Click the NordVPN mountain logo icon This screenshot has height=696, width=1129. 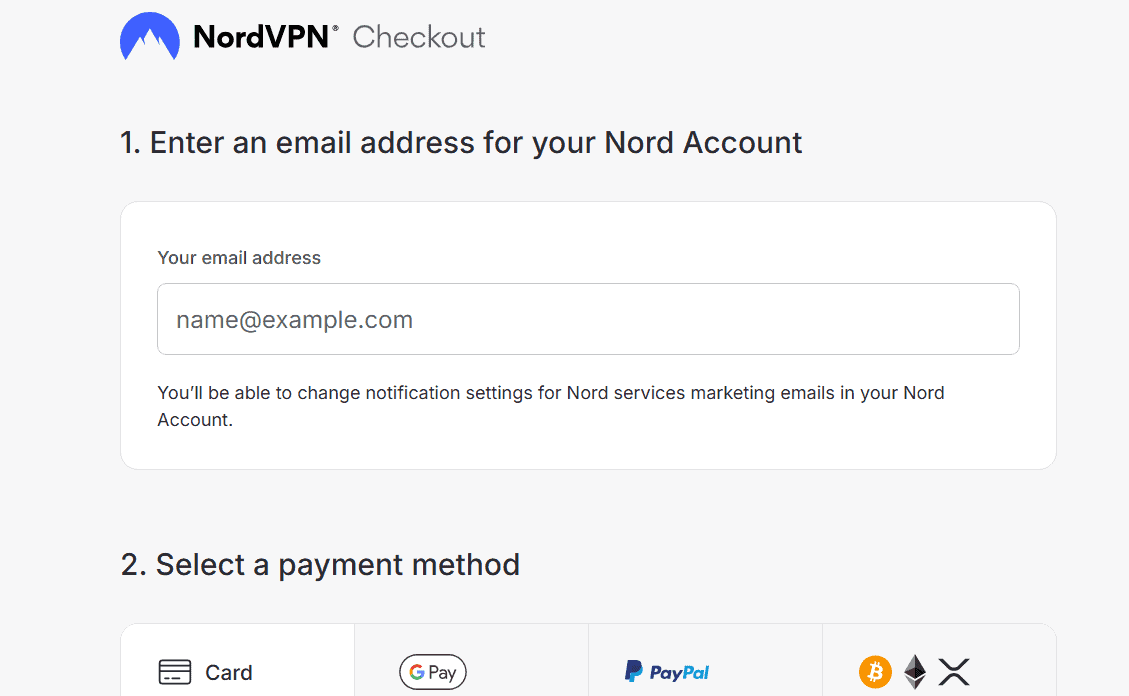(149, 37)
